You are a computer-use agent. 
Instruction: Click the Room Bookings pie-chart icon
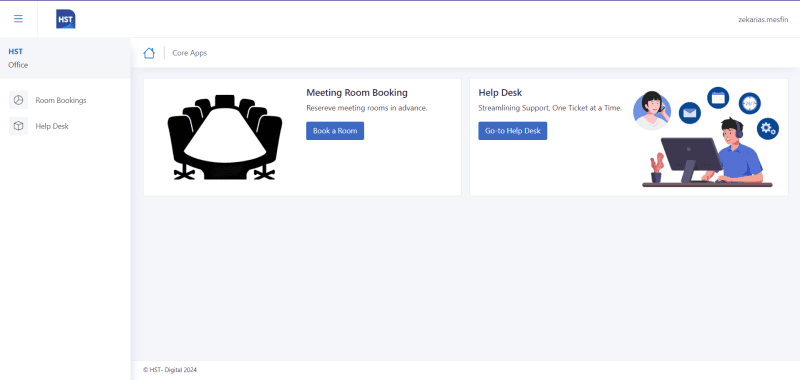click(18, 100)
